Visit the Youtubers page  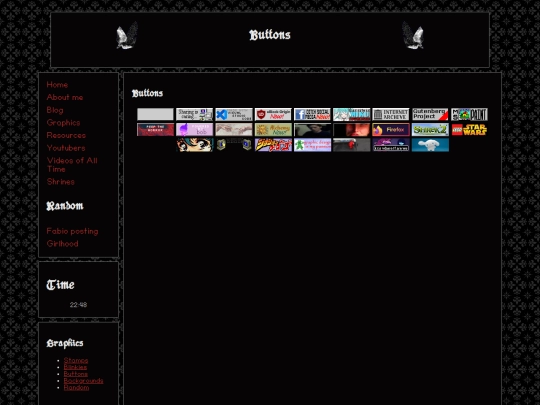pyautogui.click(x=66, y=148)
